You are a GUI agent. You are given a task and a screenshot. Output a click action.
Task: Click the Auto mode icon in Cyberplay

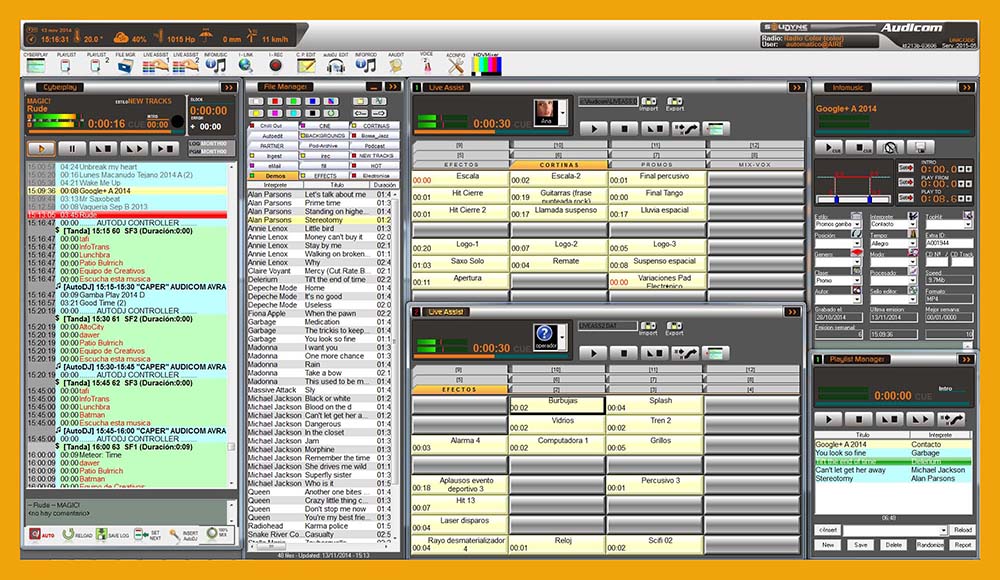click(x=41, y=535)
